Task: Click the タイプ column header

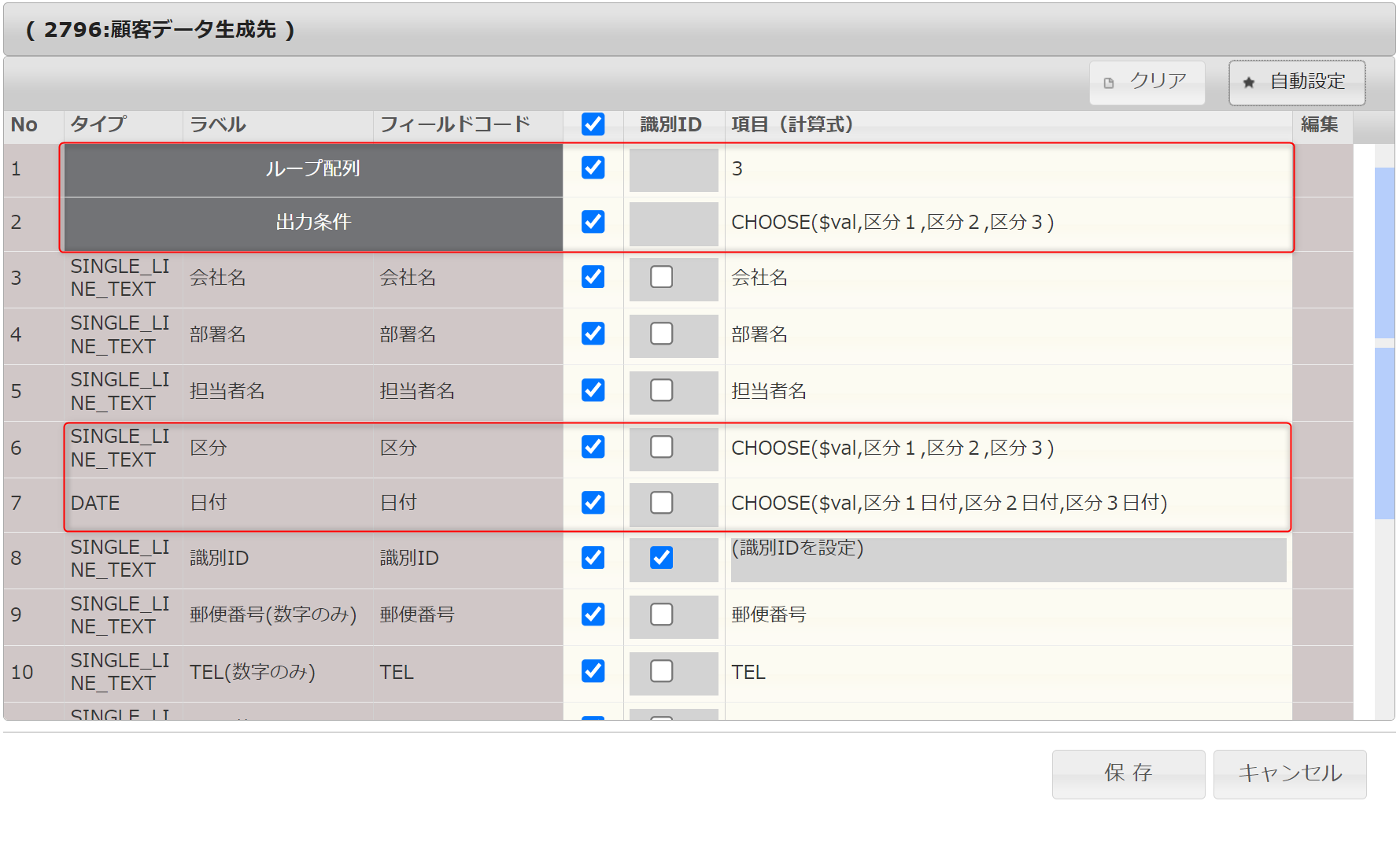Action: [x=124, y=125]
